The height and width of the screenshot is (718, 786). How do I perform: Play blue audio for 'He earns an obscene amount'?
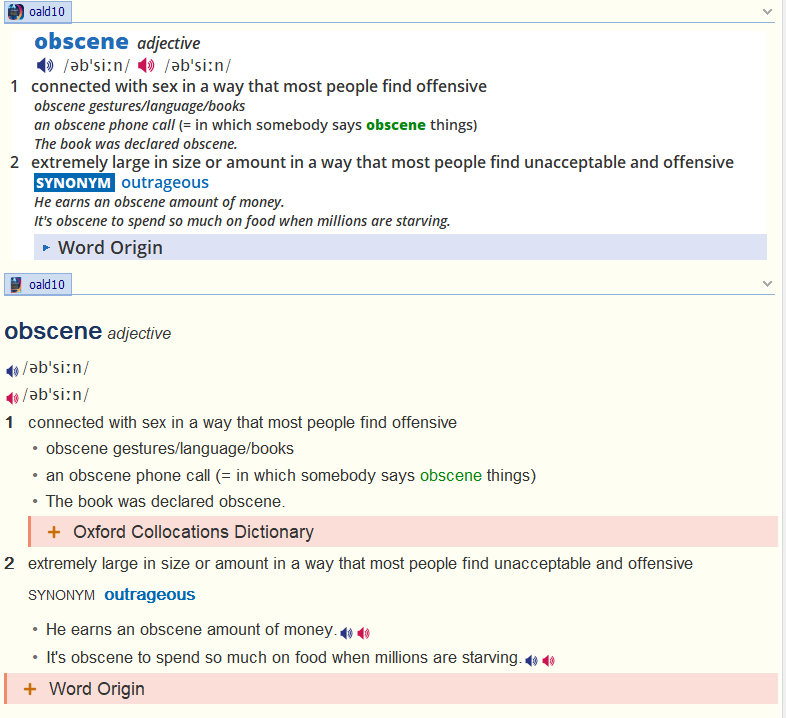click(x=346, y=633)
